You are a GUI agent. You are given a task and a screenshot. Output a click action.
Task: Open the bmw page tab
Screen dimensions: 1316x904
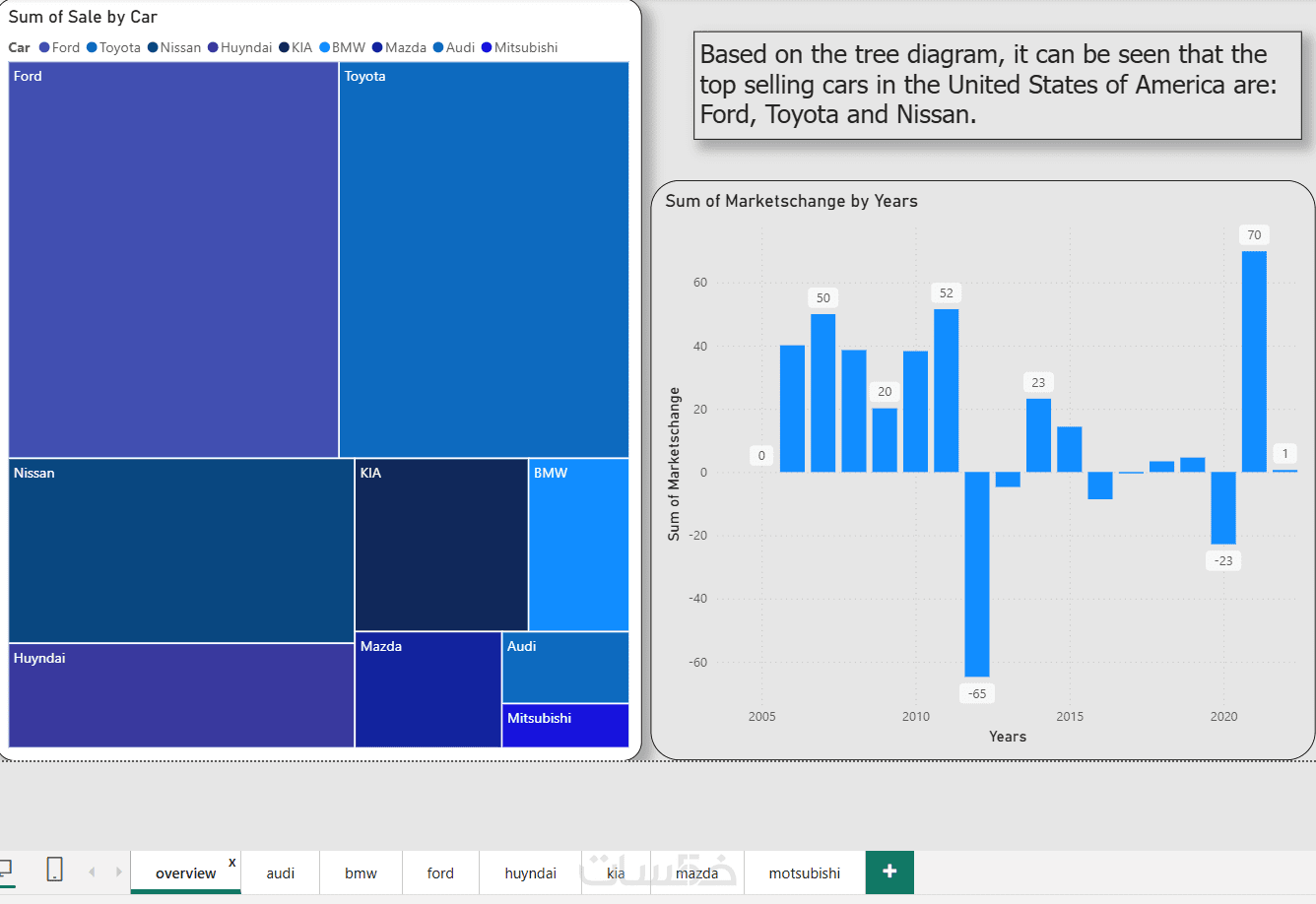click(361, 872)
